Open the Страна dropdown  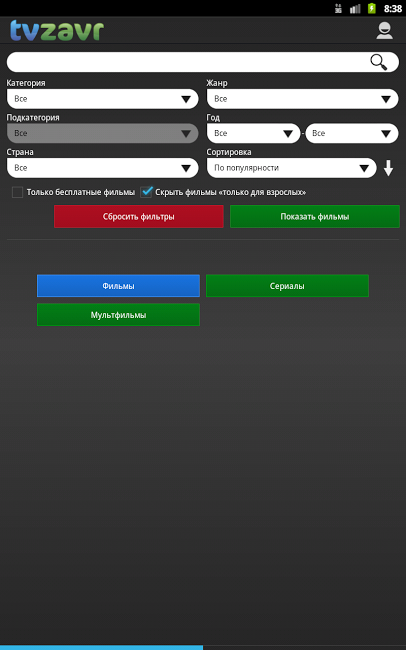click(x=102, y=168)
